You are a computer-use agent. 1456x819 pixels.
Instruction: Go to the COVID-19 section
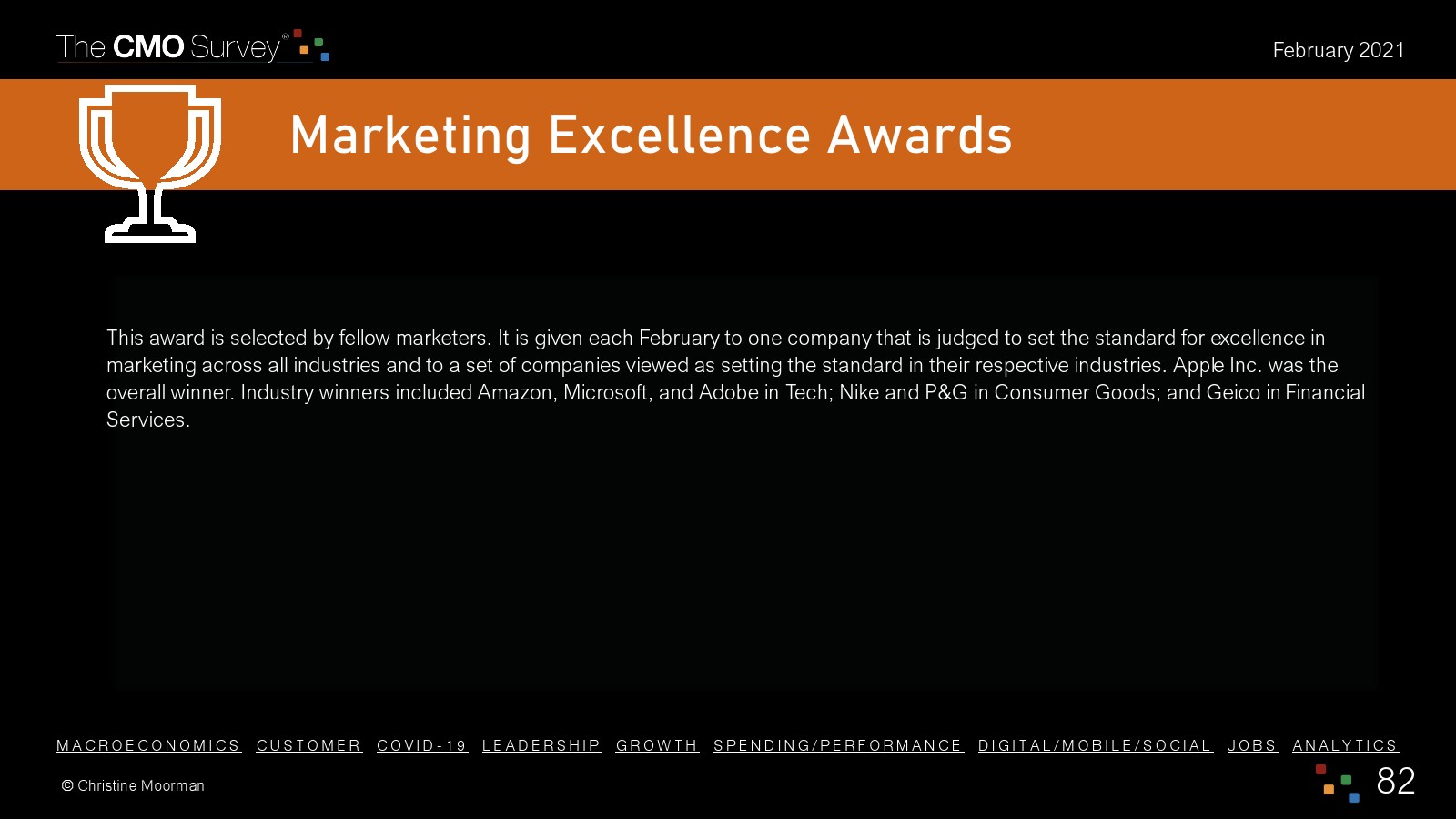click(x=422, y=745)
